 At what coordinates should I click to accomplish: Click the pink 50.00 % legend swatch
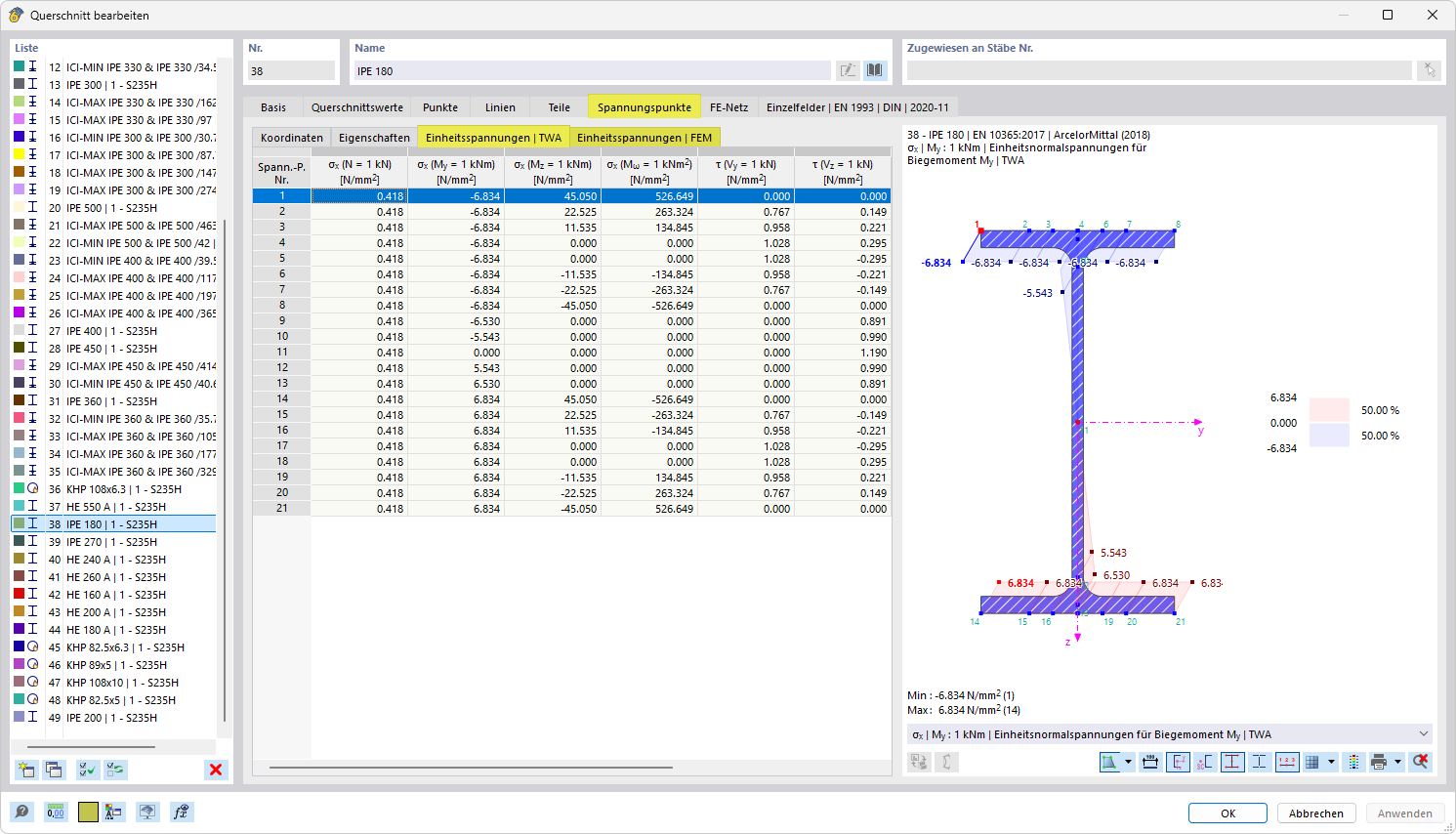(1329, 409)
